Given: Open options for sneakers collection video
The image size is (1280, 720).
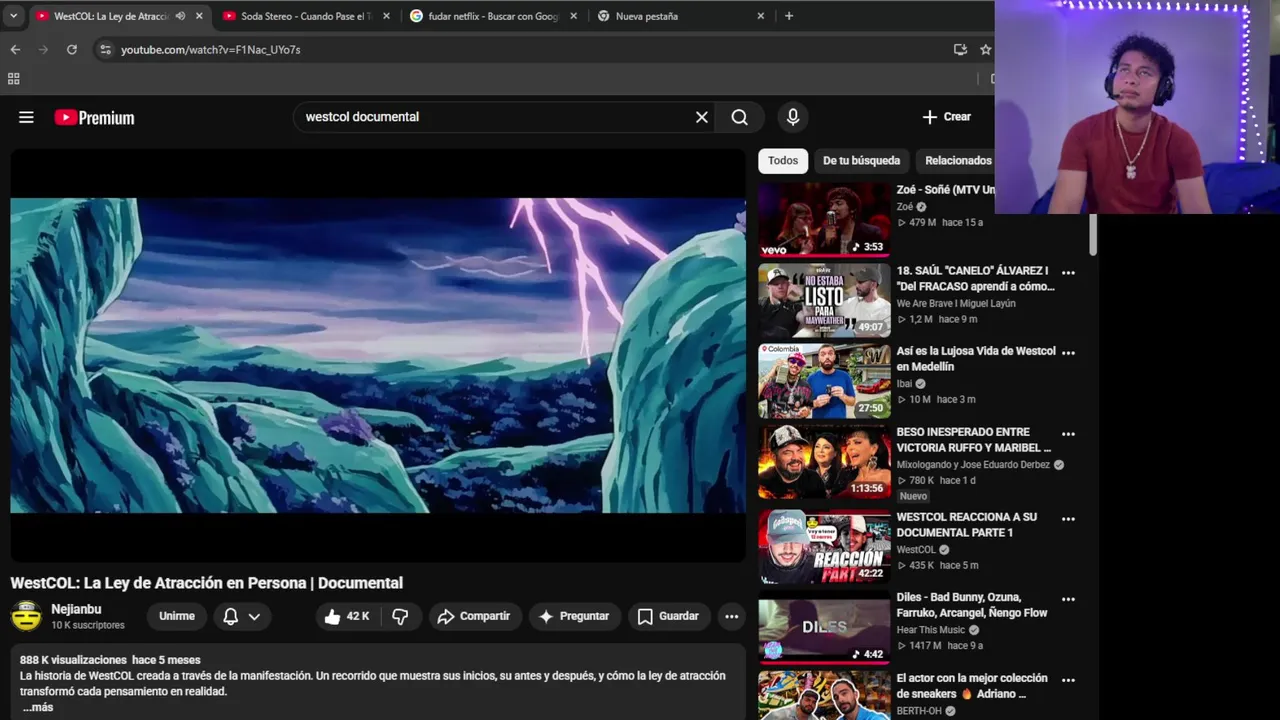Looking at the screenshot, I should [x=1068, y=679].
